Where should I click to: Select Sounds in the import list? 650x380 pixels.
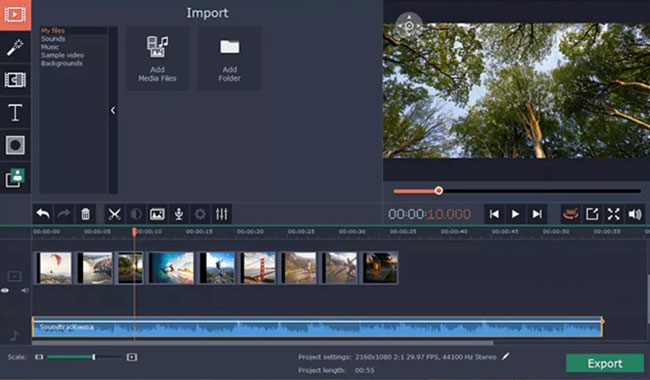coord(53,39)
